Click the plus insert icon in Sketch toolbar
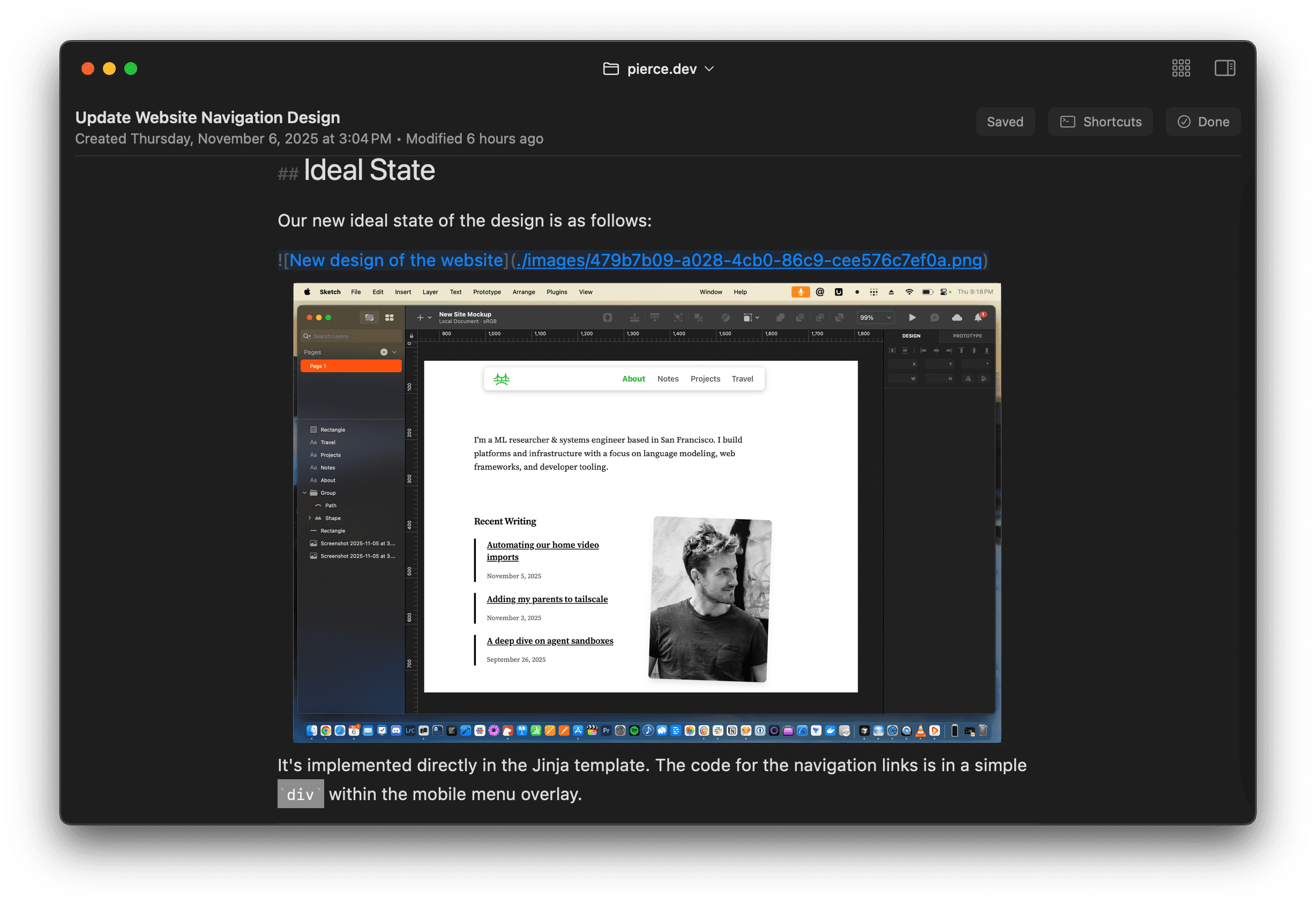This screenshot has height=904, width=1316. pos(420,318)
